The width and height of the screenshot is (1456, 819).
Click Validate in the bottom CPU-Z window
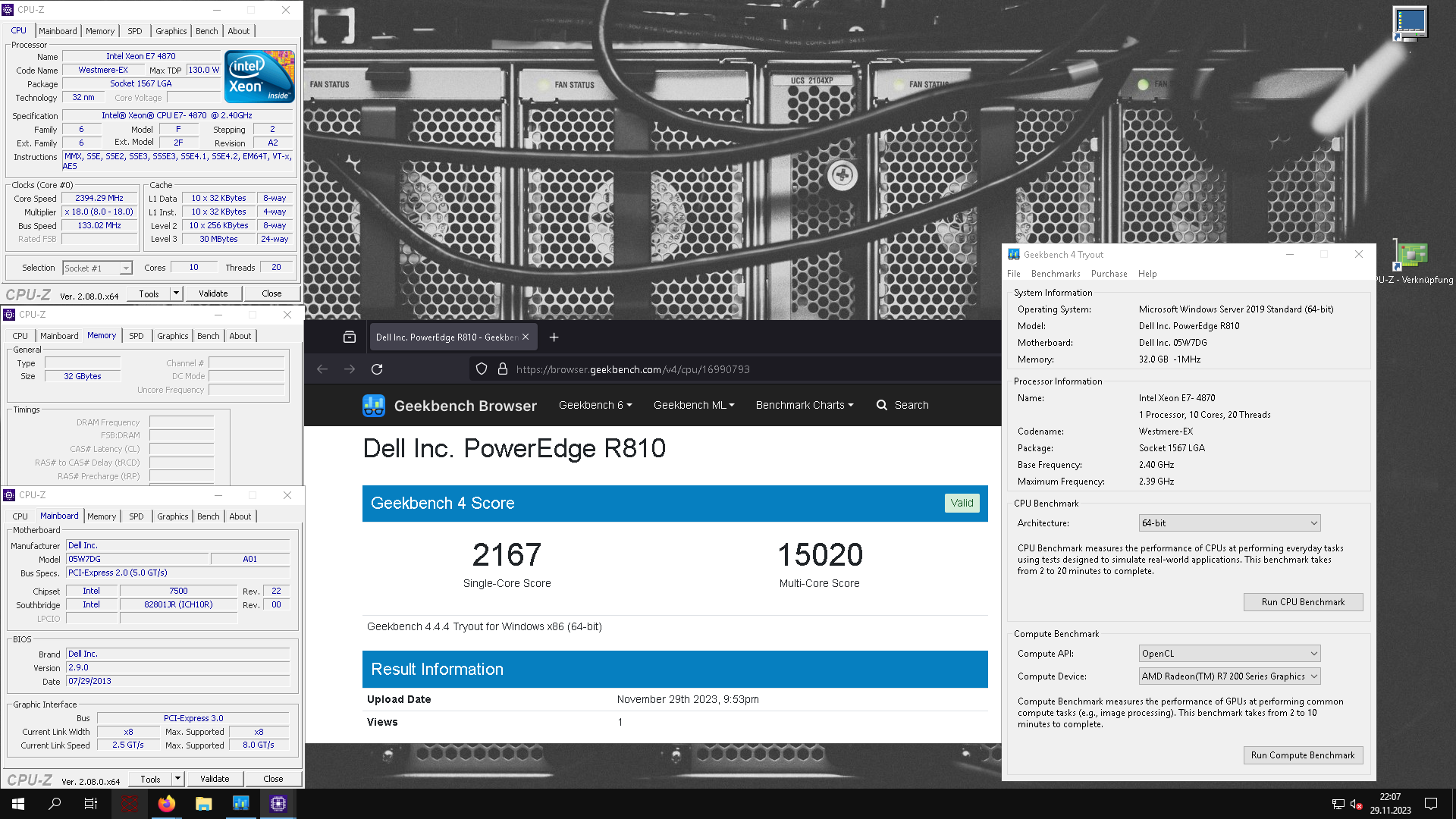[215, 779]
